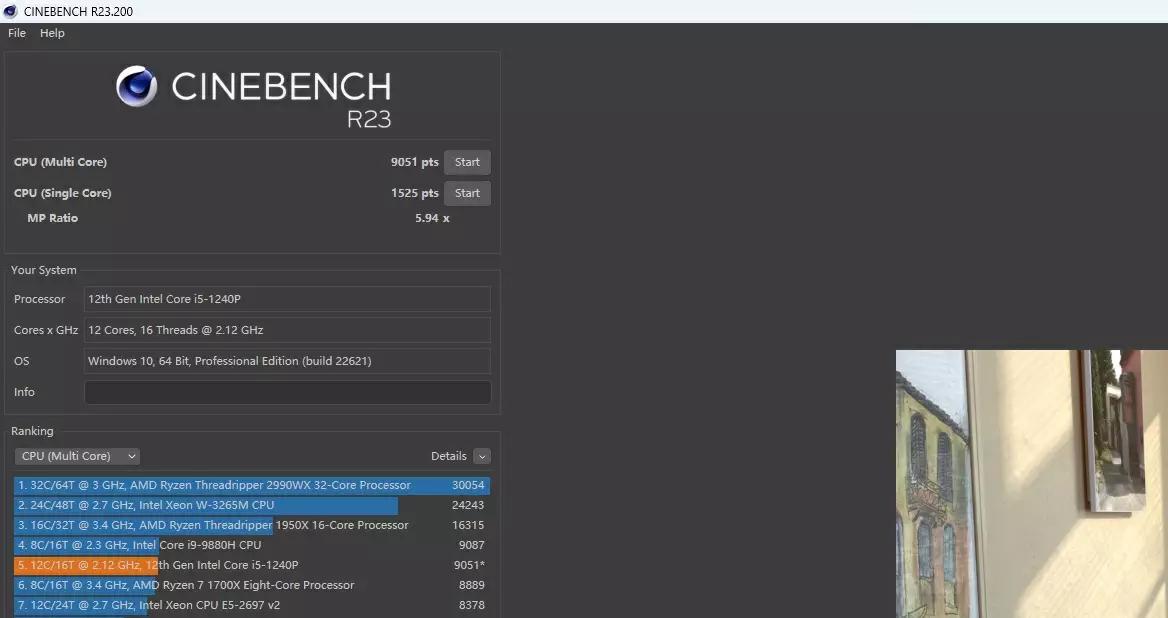Image resolution: width=1168 pixels, height=618 pixels.
Task: Click the Details label in Ranking
Action: (x=448, y=456)
